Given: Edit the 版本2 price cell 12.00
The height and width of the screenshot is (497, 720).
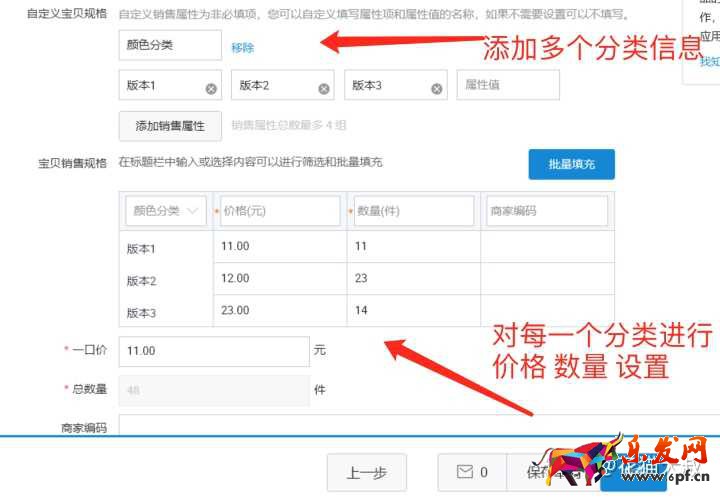Looking at the screenshot, I should pyautogui.click(x=280, y=278).
